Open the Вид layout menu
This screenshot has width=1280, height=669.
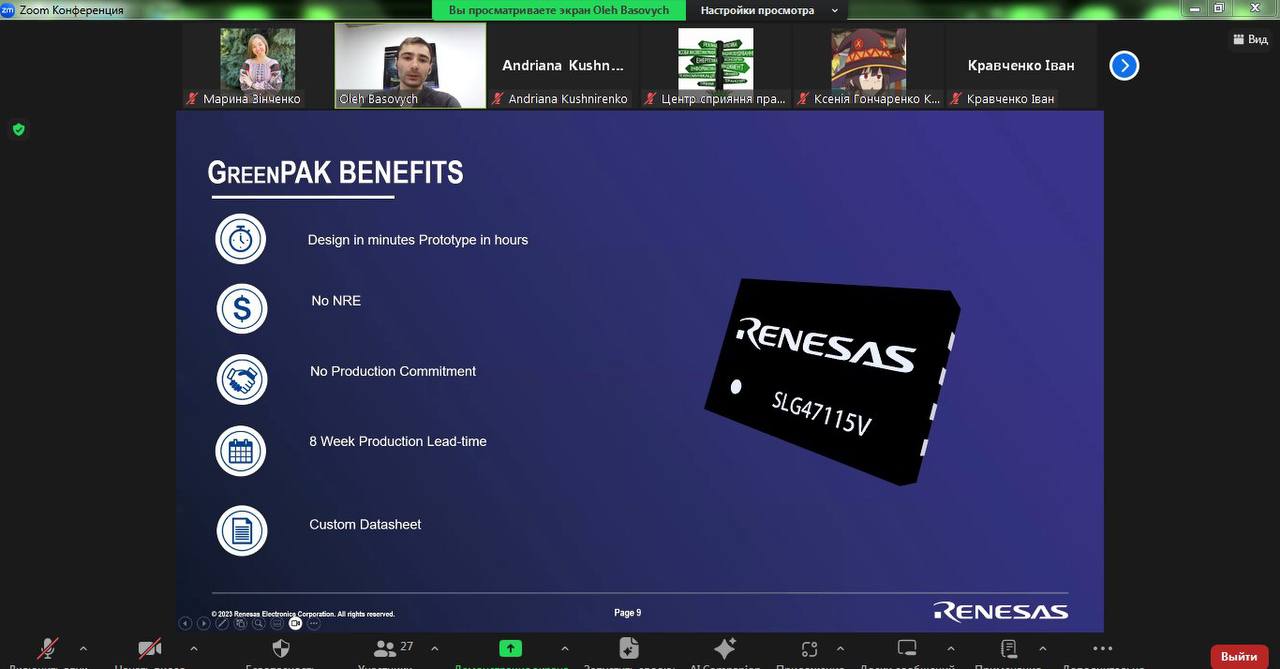(x=1249, y=39)
